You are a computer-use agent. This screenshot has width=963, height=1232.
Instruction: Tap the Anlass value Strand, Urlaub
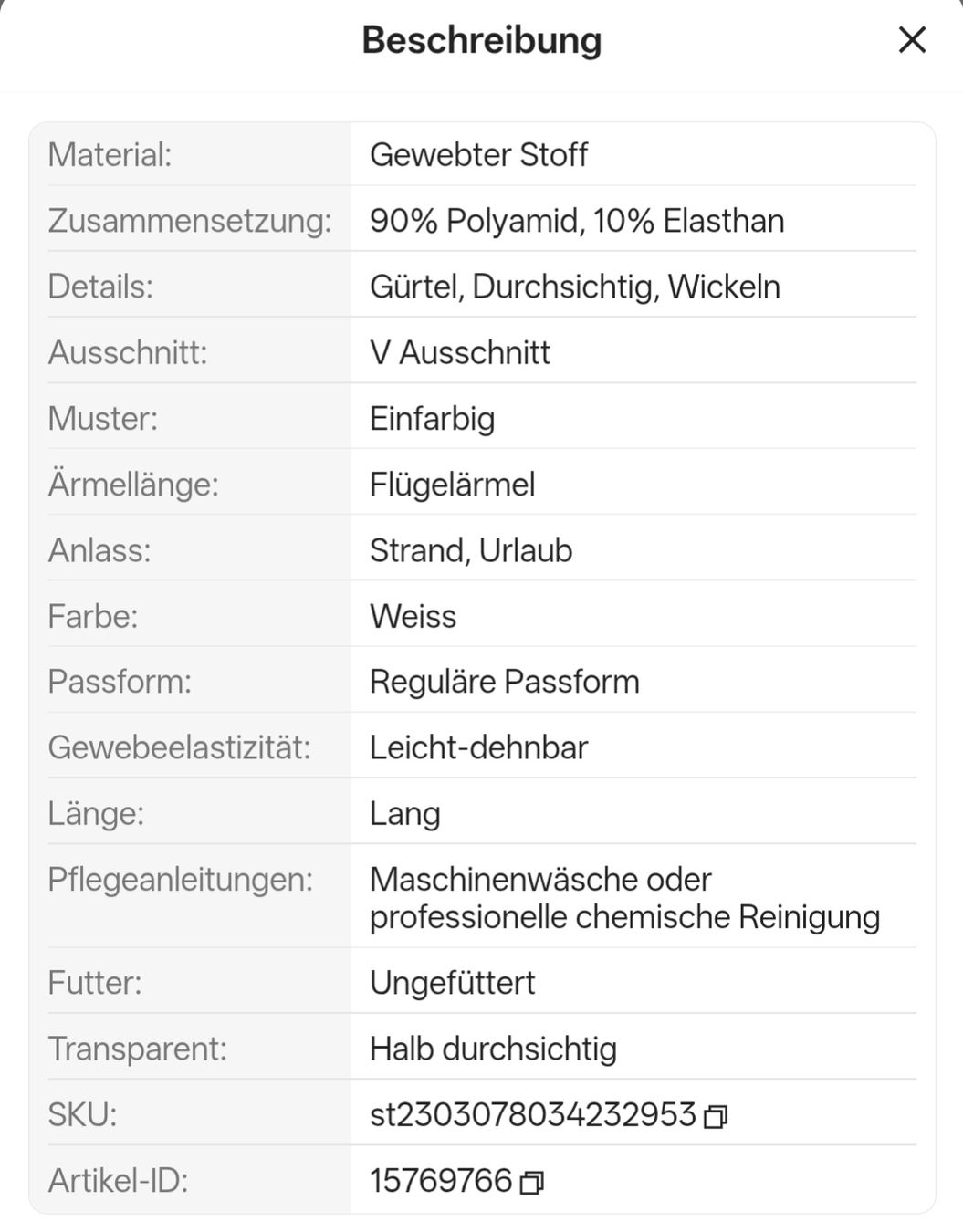pos(471,550)
